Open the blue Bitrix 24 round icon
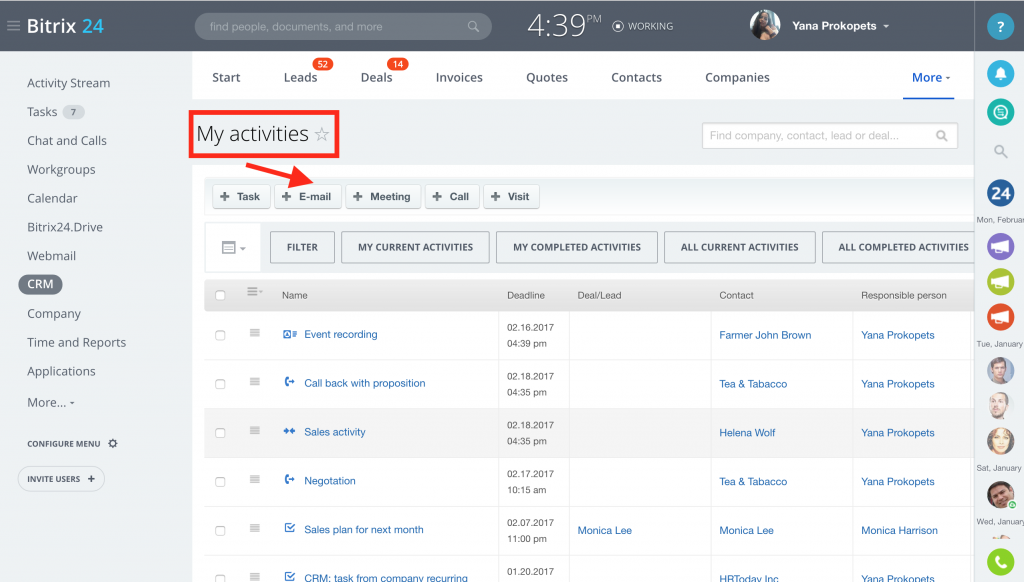The height and width of the screenshot is (582, 1024). (x=1000, y=193)
